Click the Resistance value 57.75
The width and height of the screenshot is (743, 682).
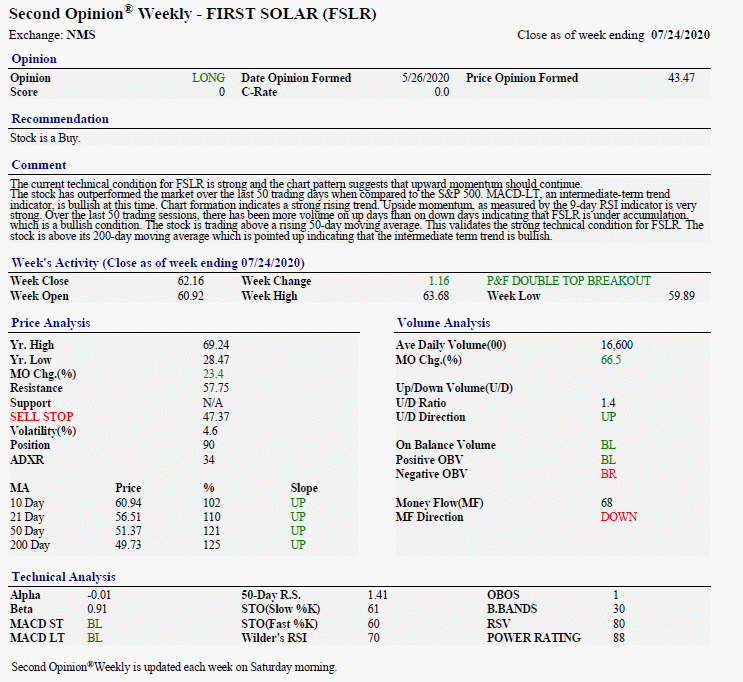click(x=216, y=388)
